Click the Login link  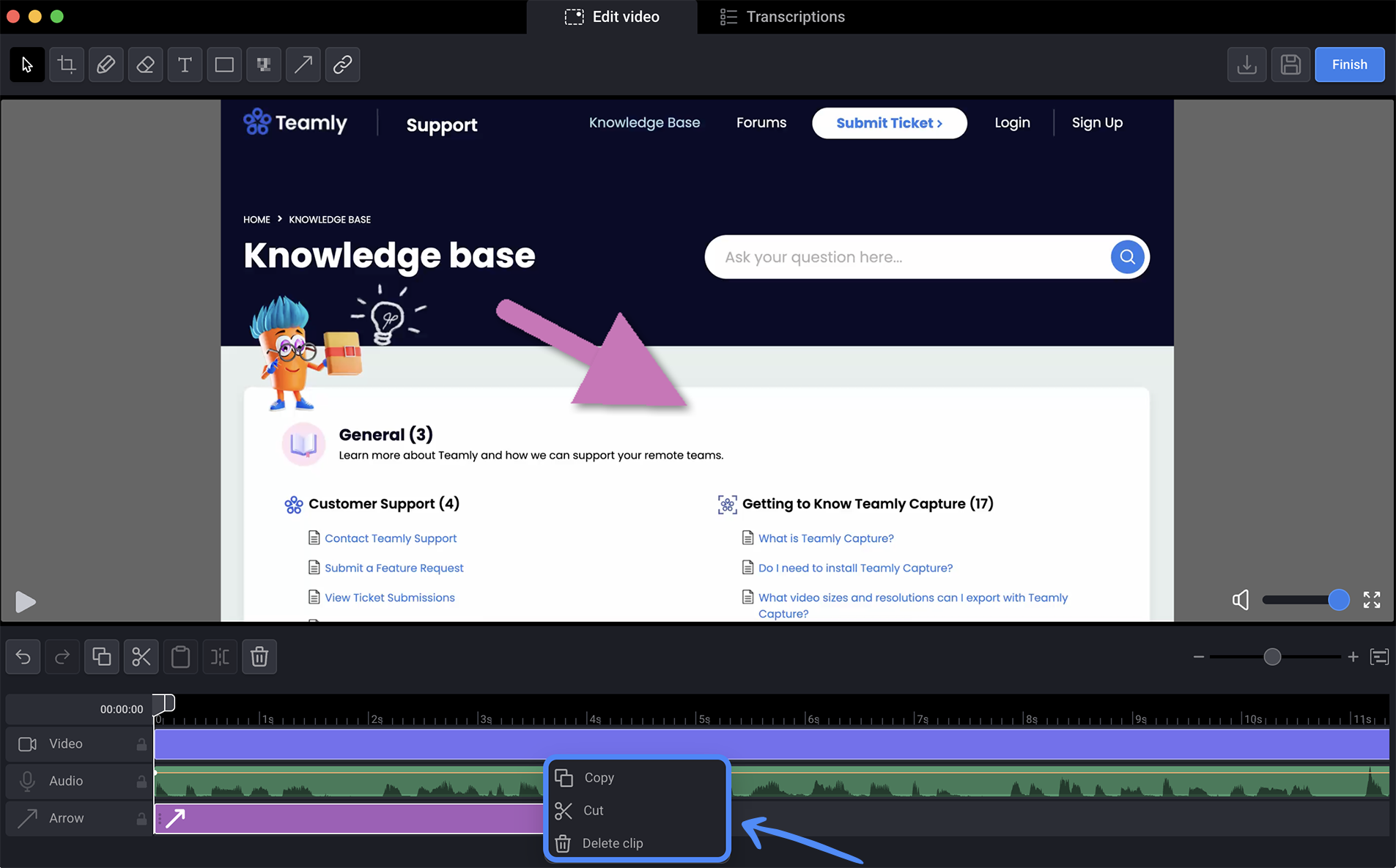[x=1012, y=123]
